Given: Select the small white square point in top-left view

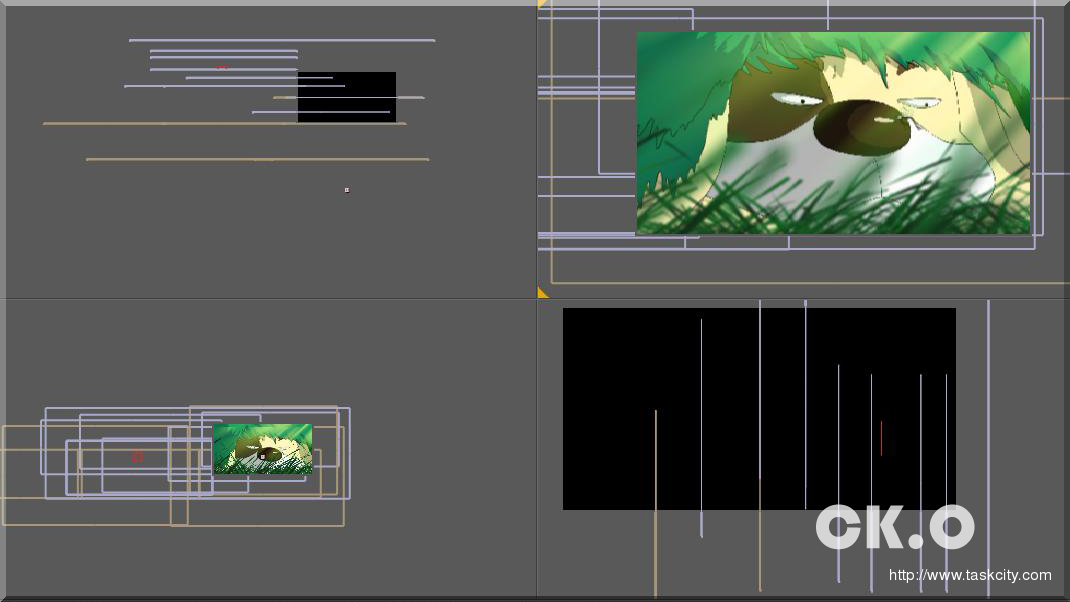Looking at the screenshot, I should click(347, 189).
